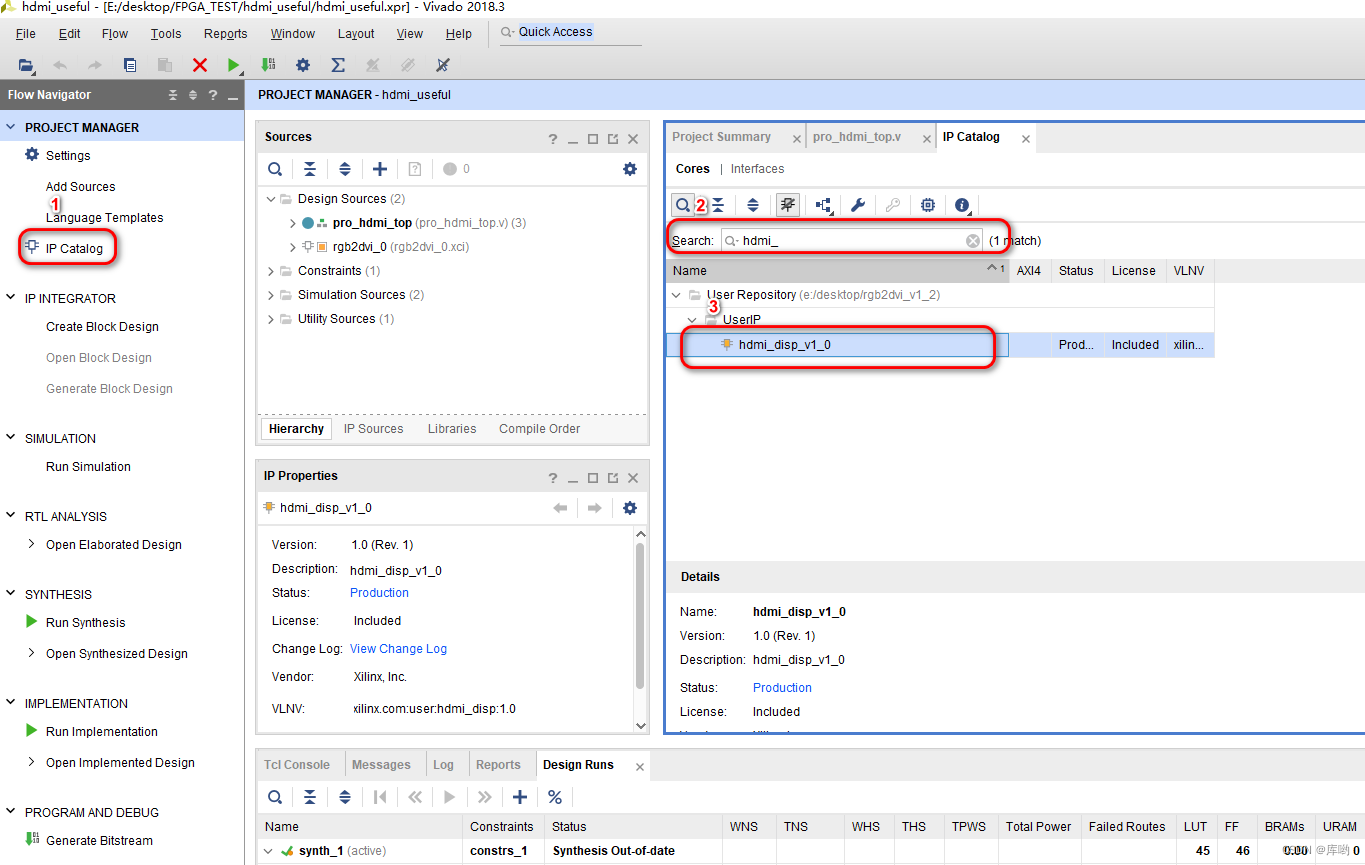
Task: Click the green Run toolbar arrow
Action: tap(233, 65)
